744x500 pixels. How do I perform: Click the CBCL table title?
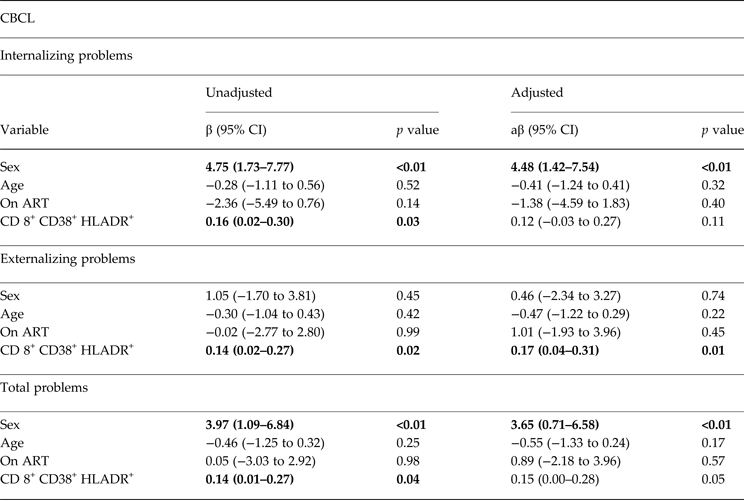pyautogui.click(x=21, y=18)
